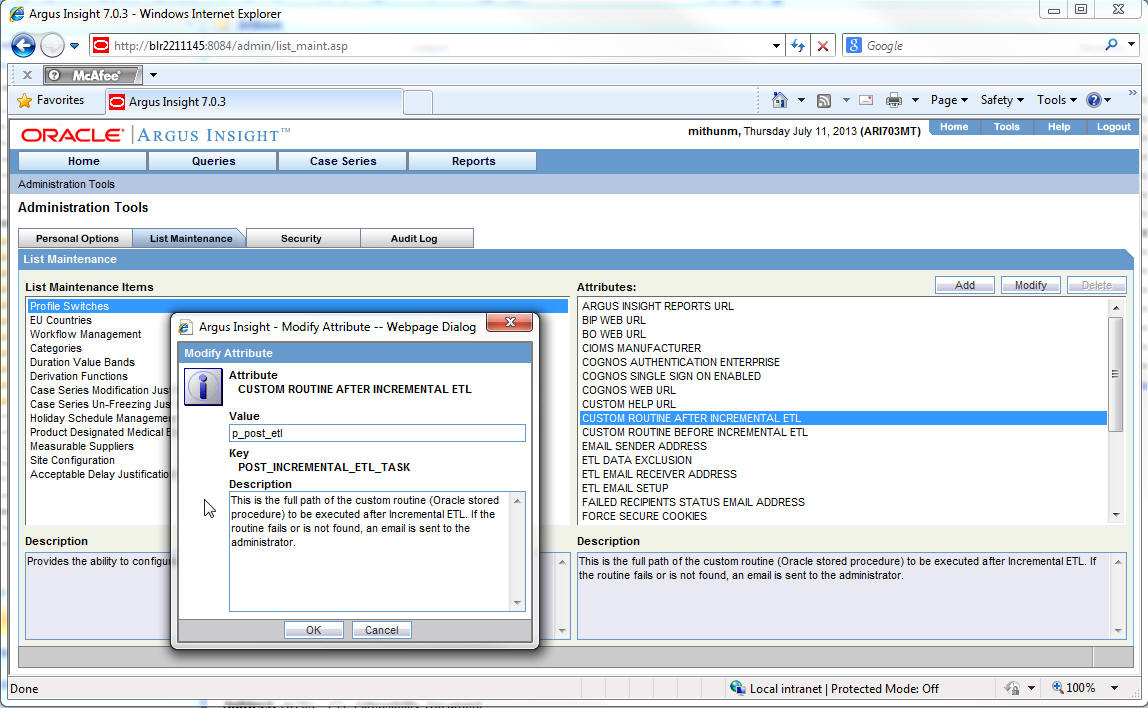The image size is (1148, 708).
Task: Open search provider dropdown arrow
Action: point(1131,45)
